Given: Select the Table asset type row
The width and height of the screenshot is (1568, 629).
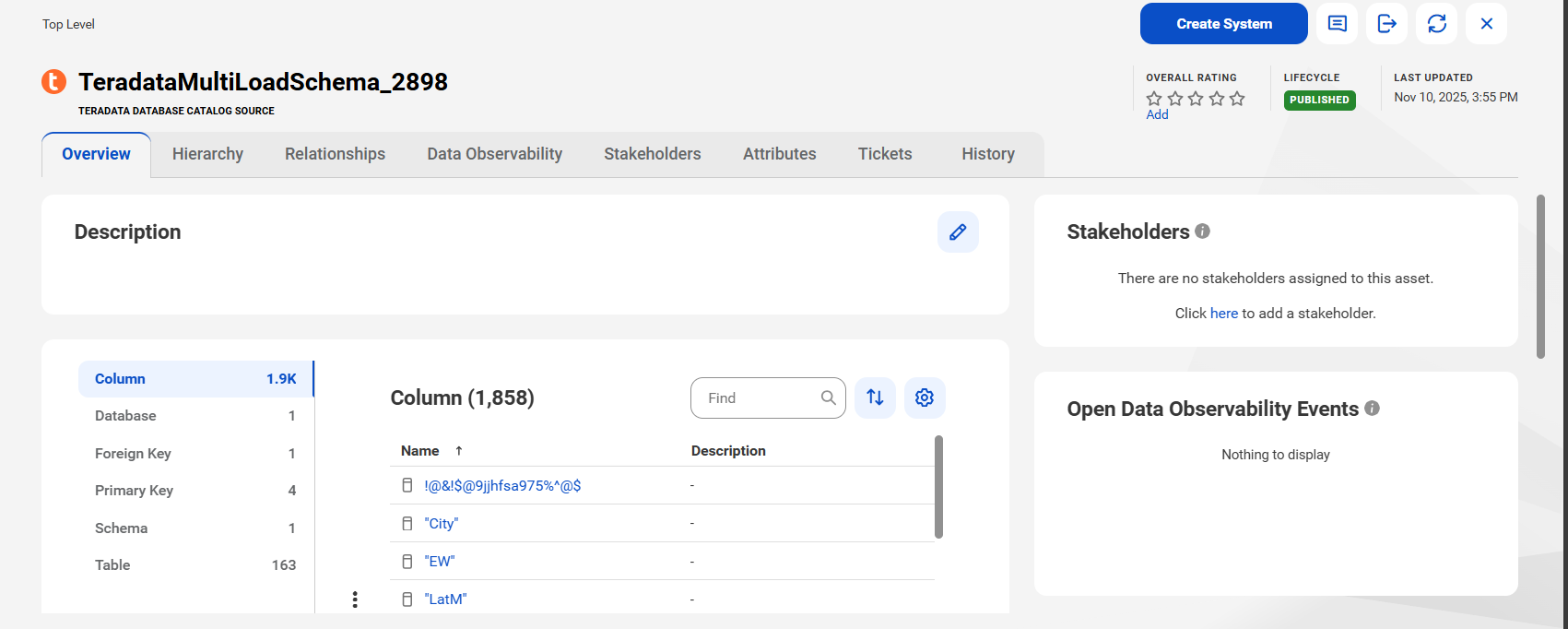Looking at the screenshot, I should tap(195, 565).
